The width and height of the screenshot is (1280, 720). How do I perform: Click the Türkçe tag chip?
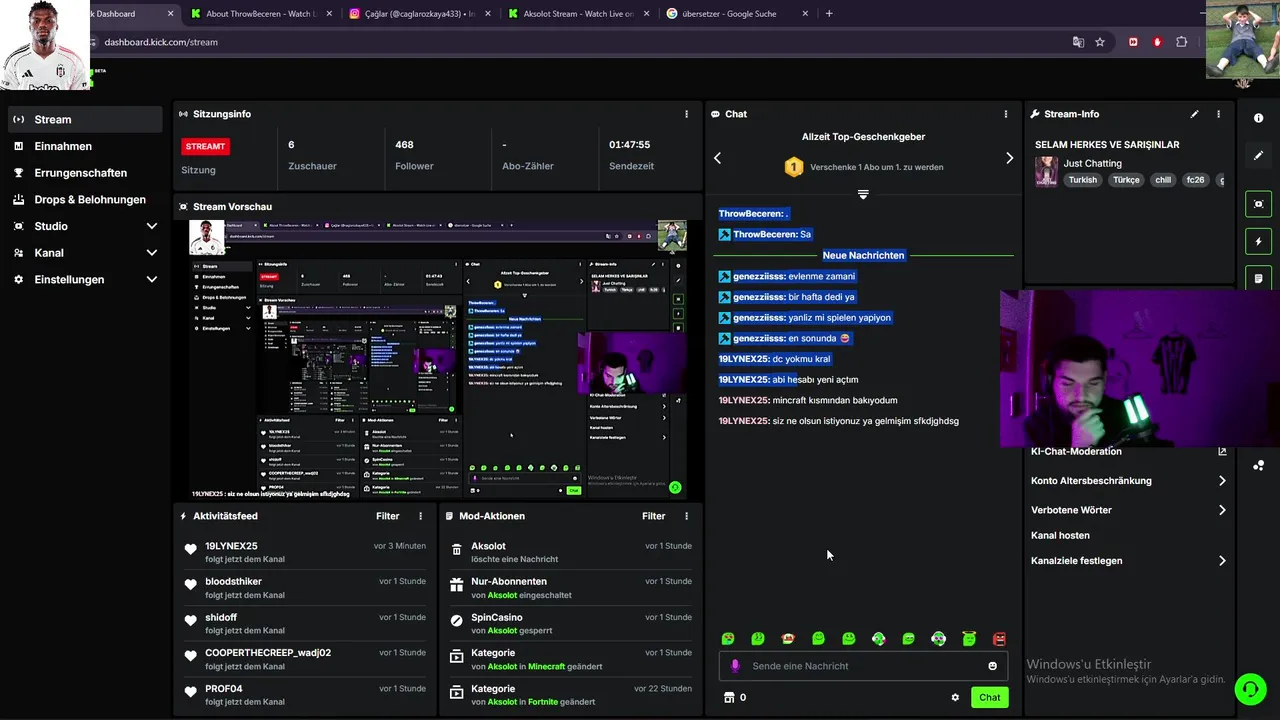[x=1126, y=180]
